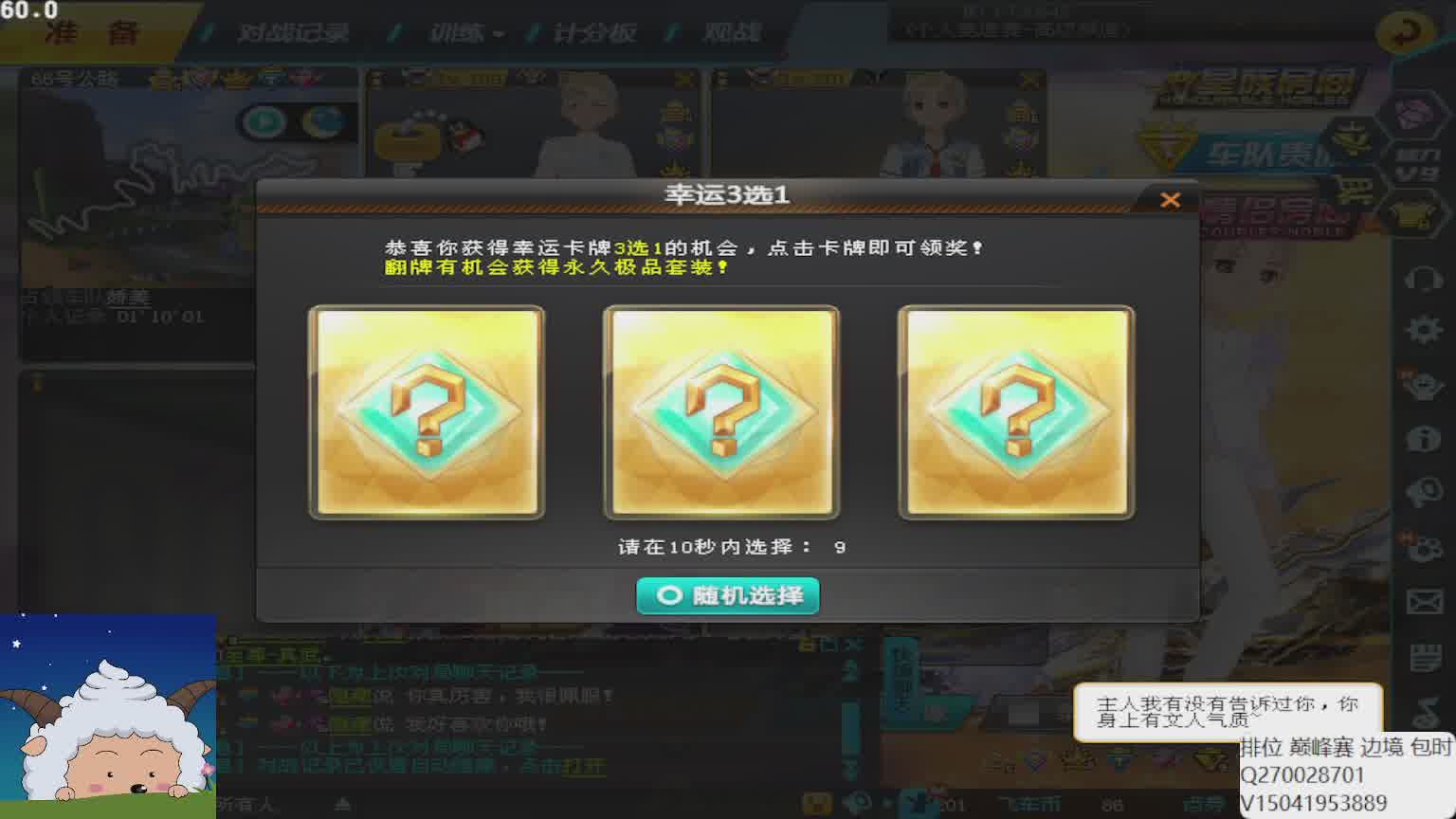
Task: Pick the right mystery card
Action: pyautogui.click(x=1016, y=412)
